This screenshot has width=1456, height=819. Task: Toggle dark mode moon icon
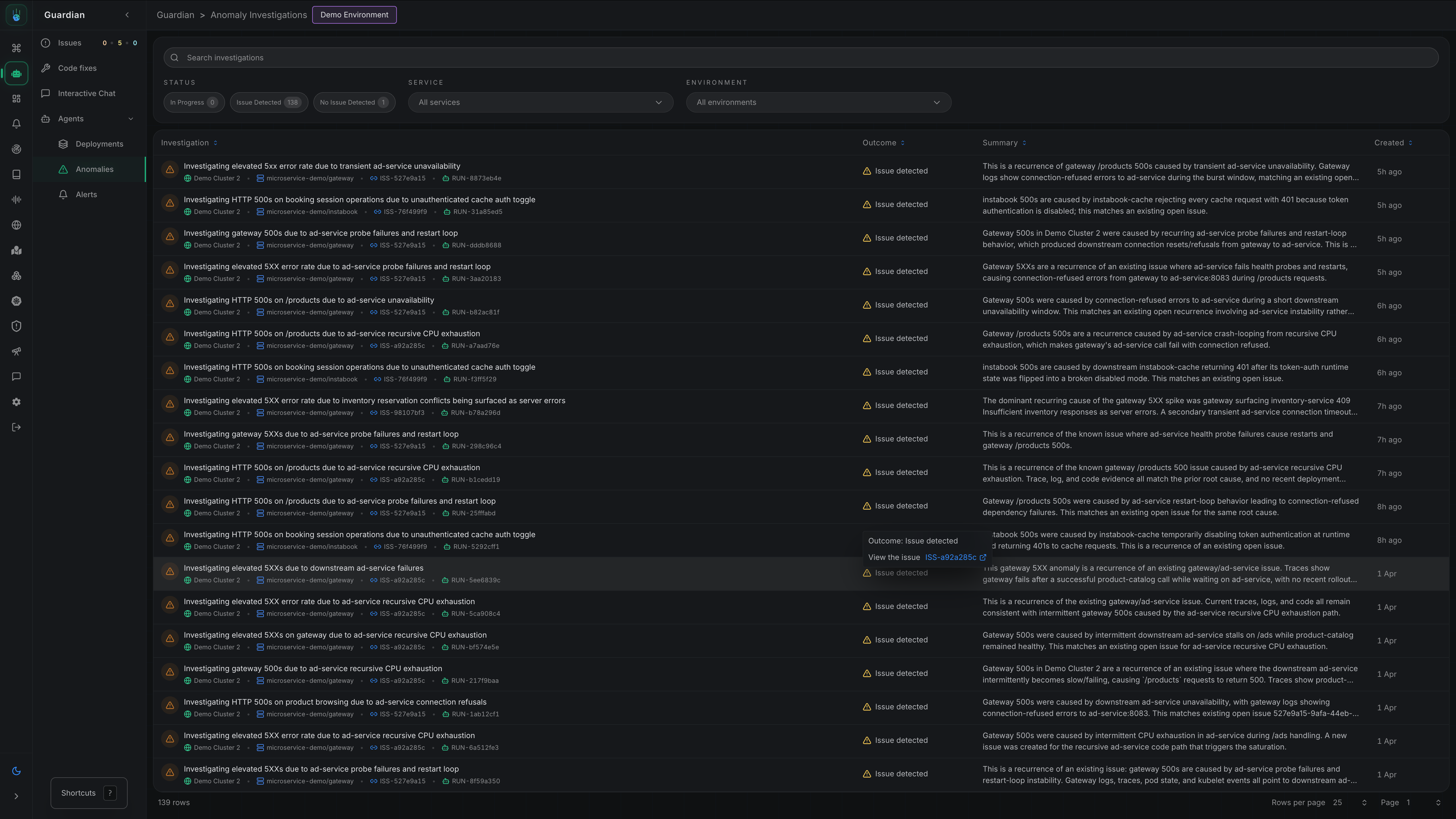[x=16, y=771]
